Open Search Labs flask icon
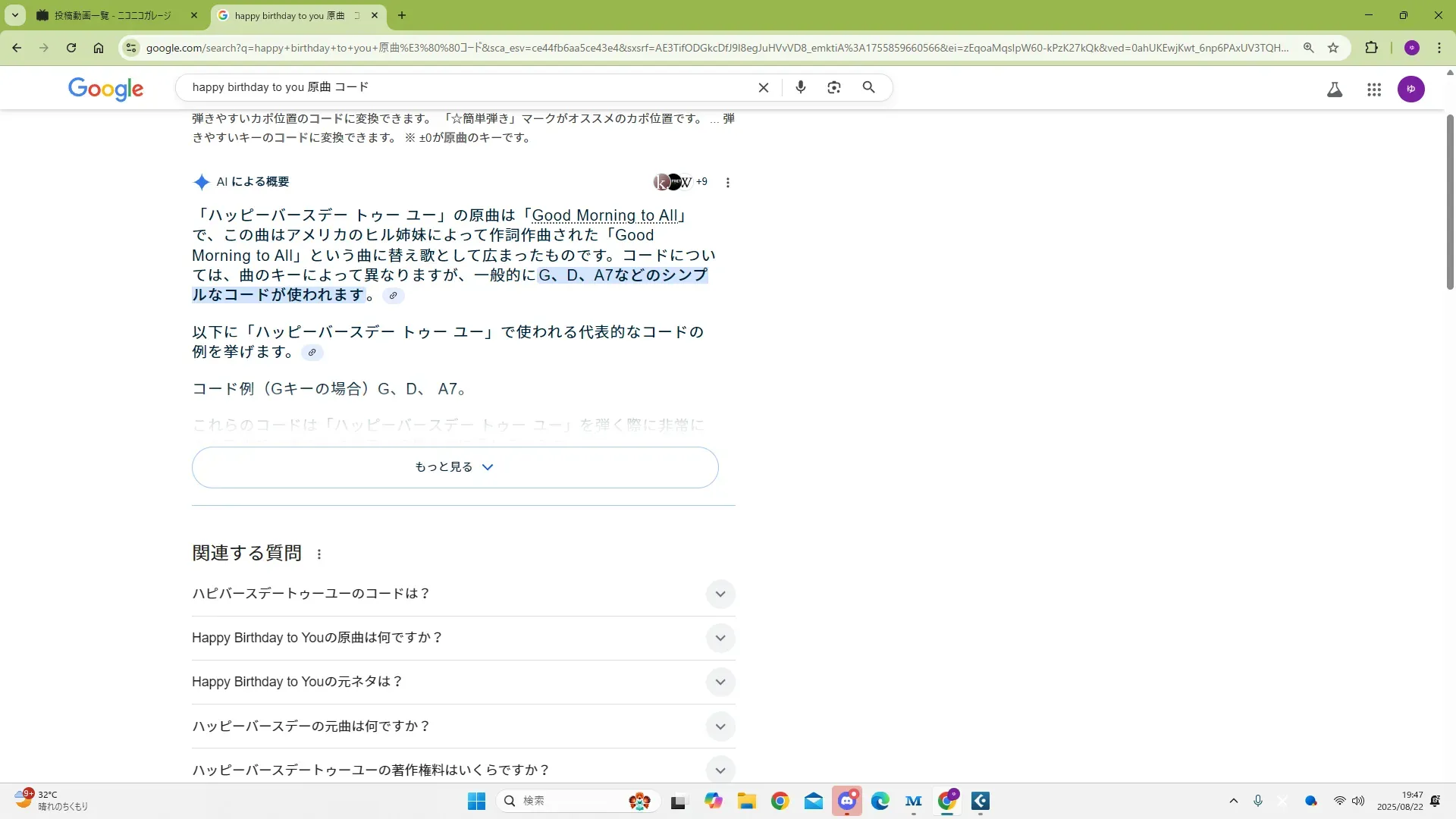 point(1335,89)
